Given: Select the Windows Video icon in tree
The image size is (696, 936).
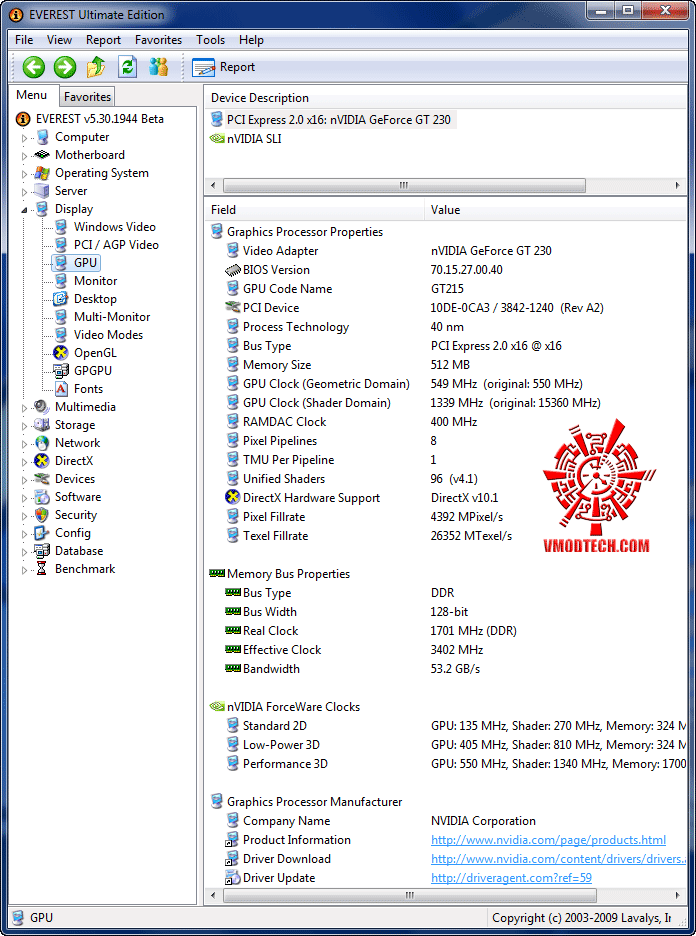Looking at the screenshot, I should (61, 227).
